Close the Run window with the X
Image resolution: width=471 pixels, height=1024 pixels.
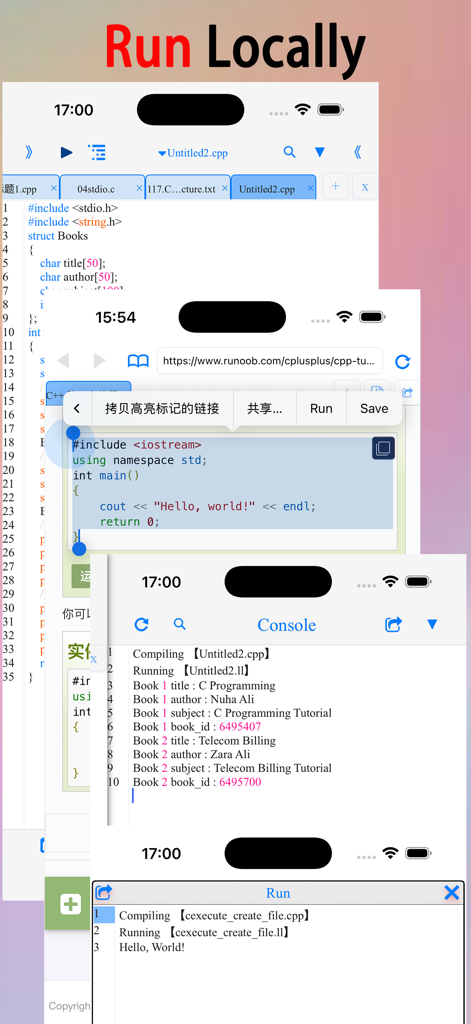click(x=451, y=893)
